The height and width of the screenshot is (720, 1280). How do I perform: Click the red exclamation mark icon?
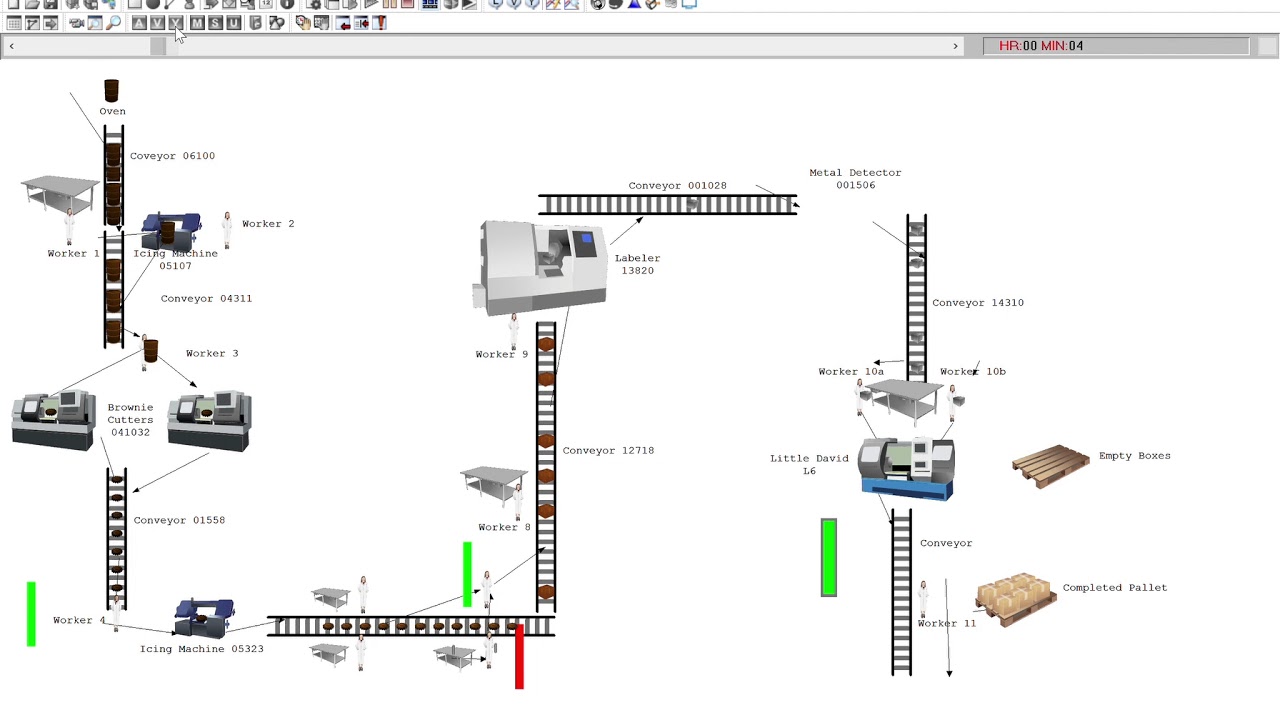380,23
